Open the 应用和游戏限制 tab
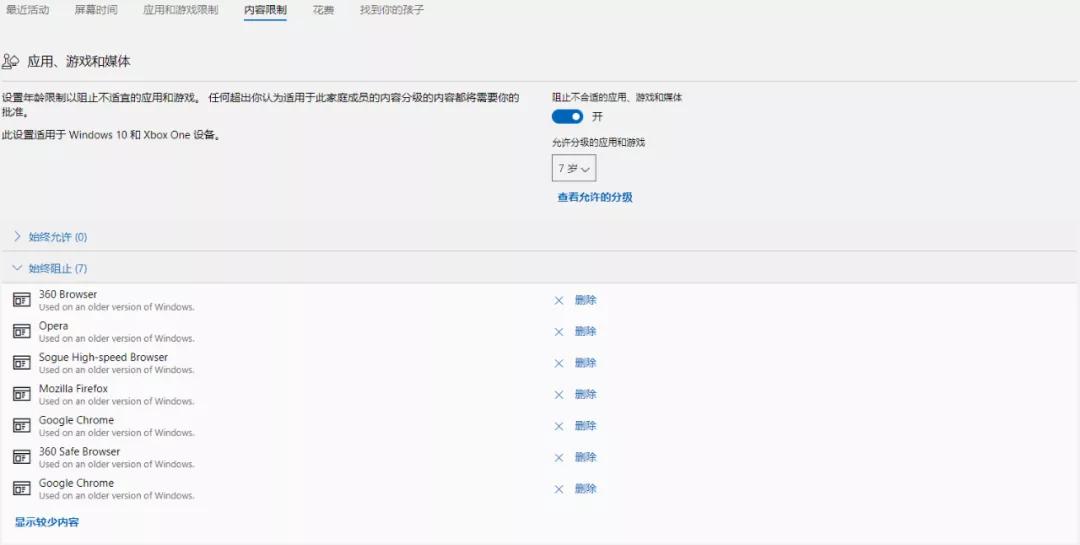The image size is (1080, 545). (180, 10)
